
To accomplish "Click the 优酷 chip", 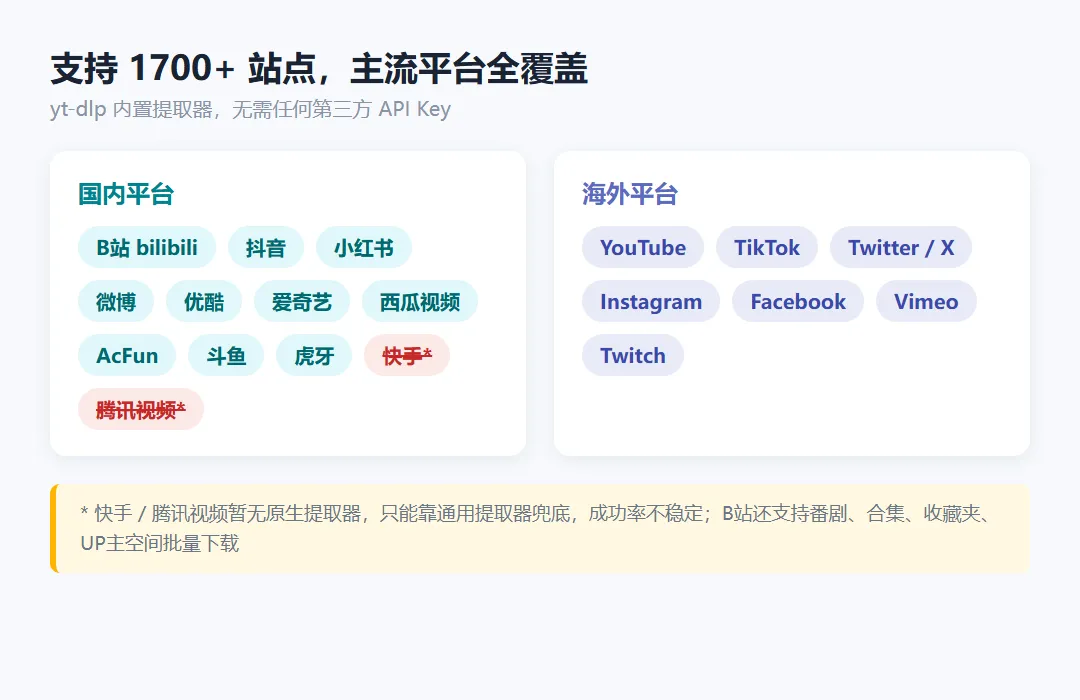I will click(x=204, y=301).
